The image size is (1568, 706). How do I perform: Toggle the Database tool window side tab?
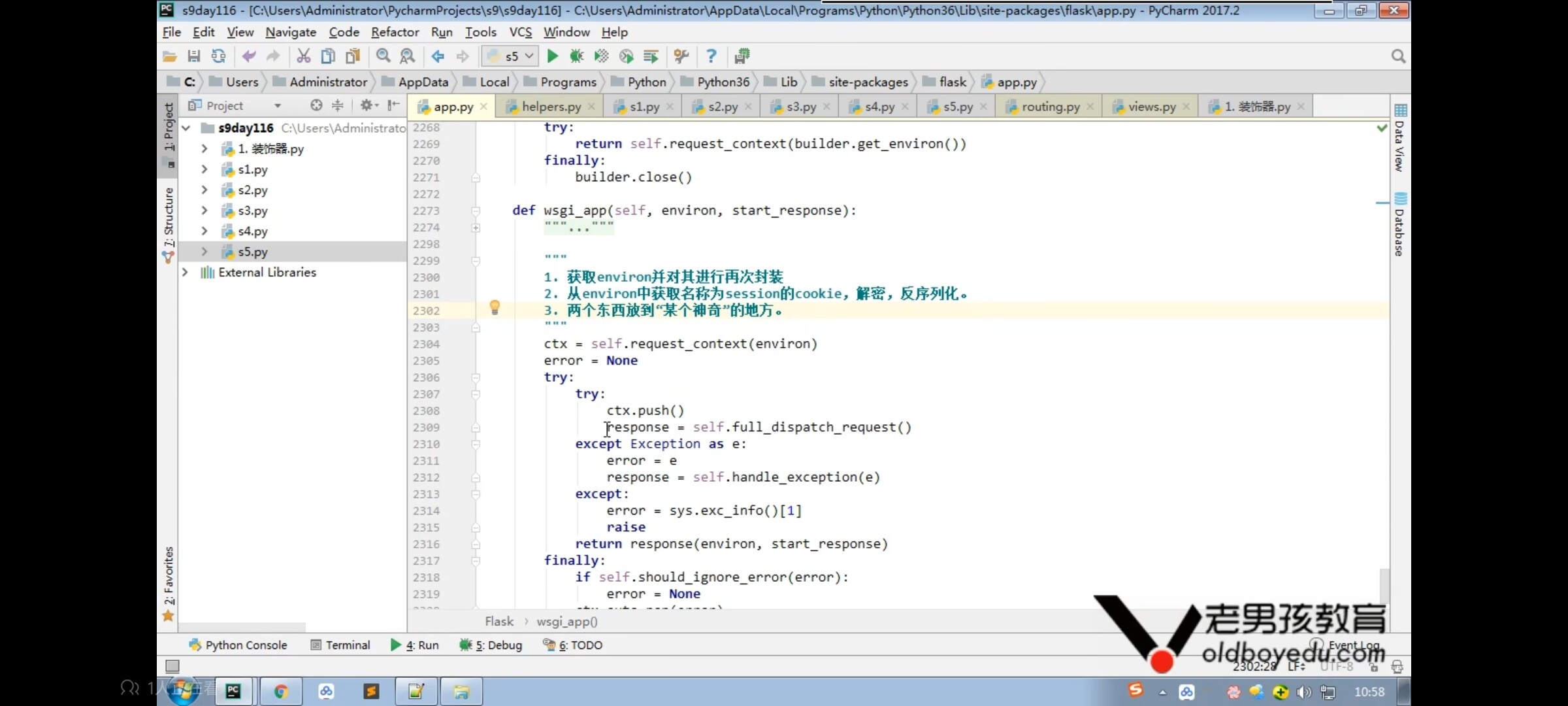coord(1399,226)
